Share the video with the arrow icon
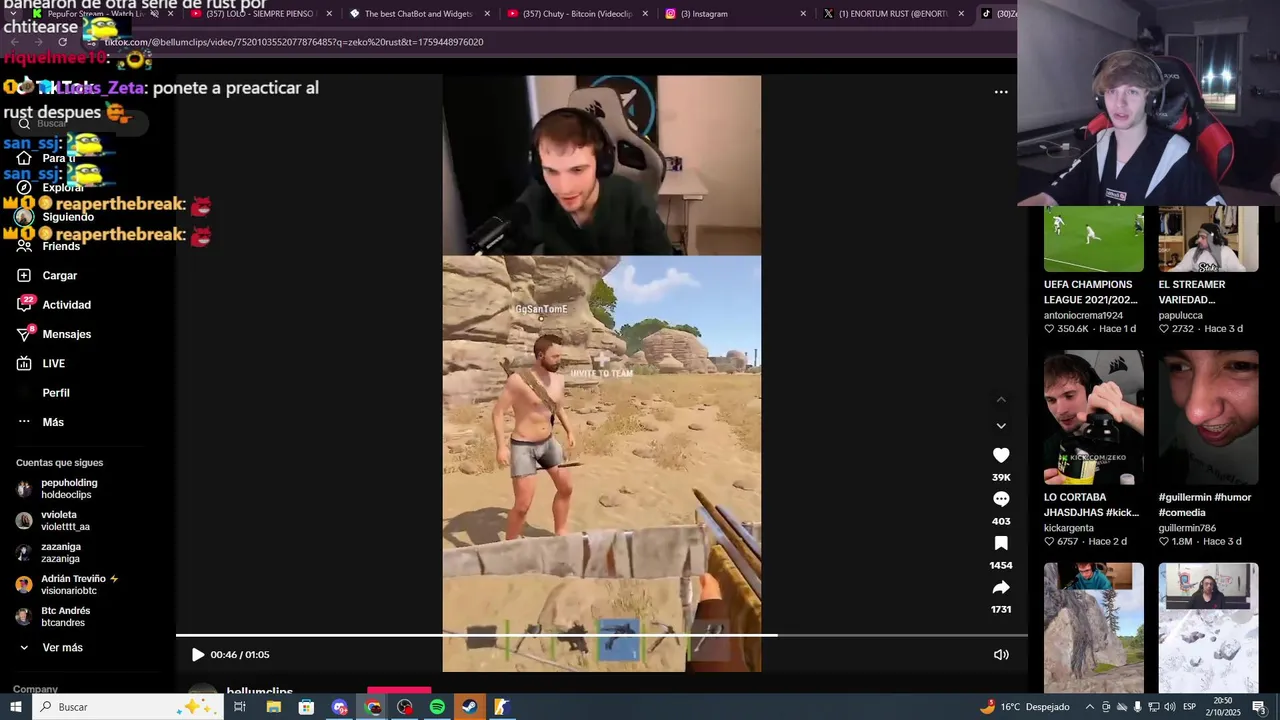This screenshot has width=1280, height=720. point(1001,587)
